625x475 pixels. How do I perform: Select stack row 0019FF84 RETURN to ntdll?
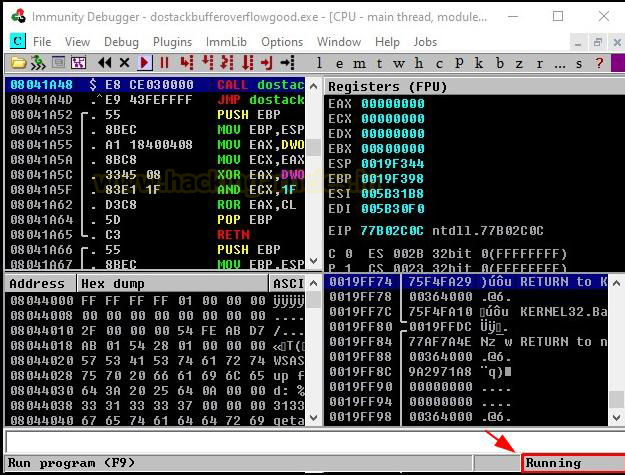[x=466, y=342]
